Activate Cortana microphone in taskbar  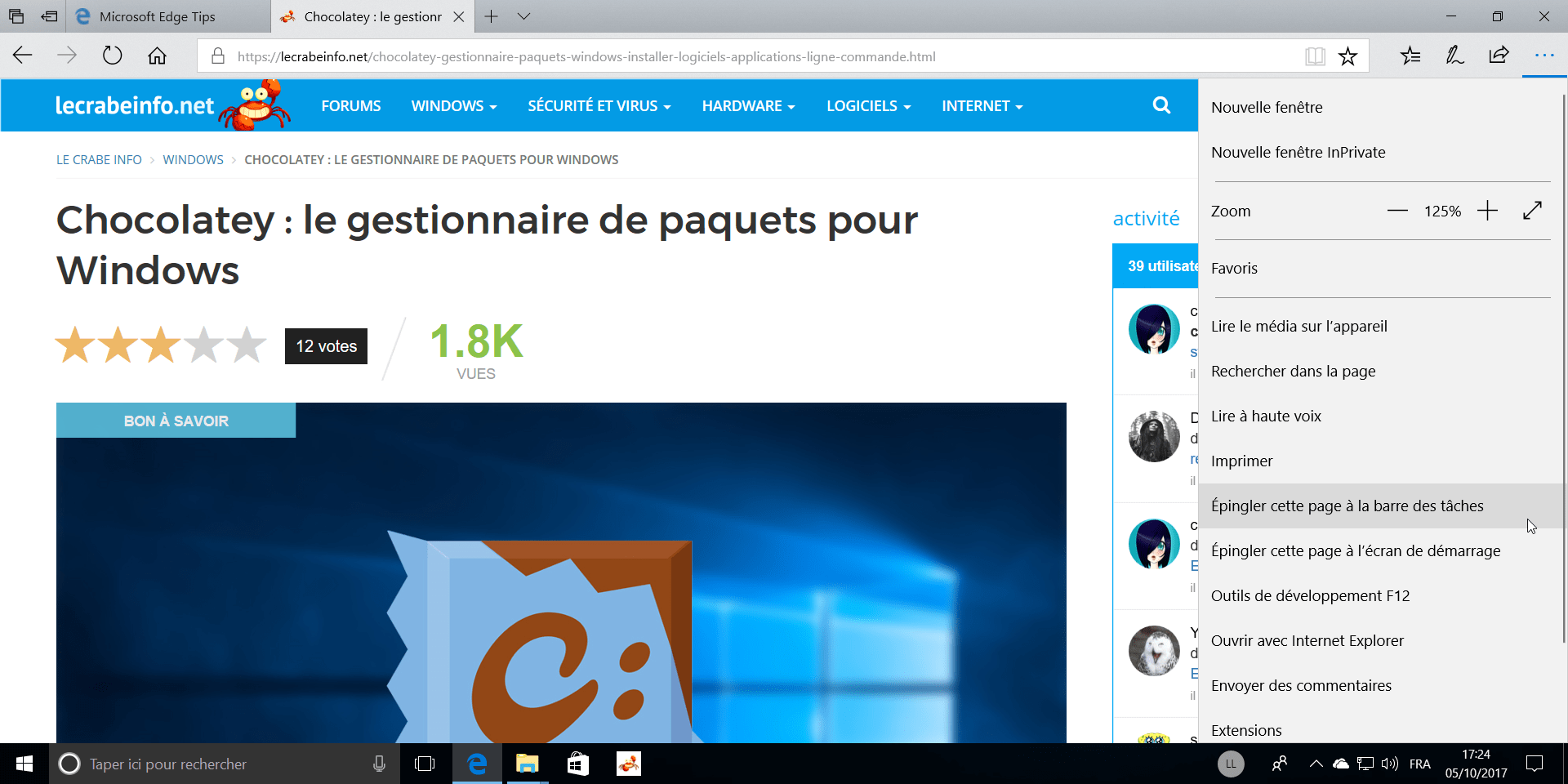(379, 764)
